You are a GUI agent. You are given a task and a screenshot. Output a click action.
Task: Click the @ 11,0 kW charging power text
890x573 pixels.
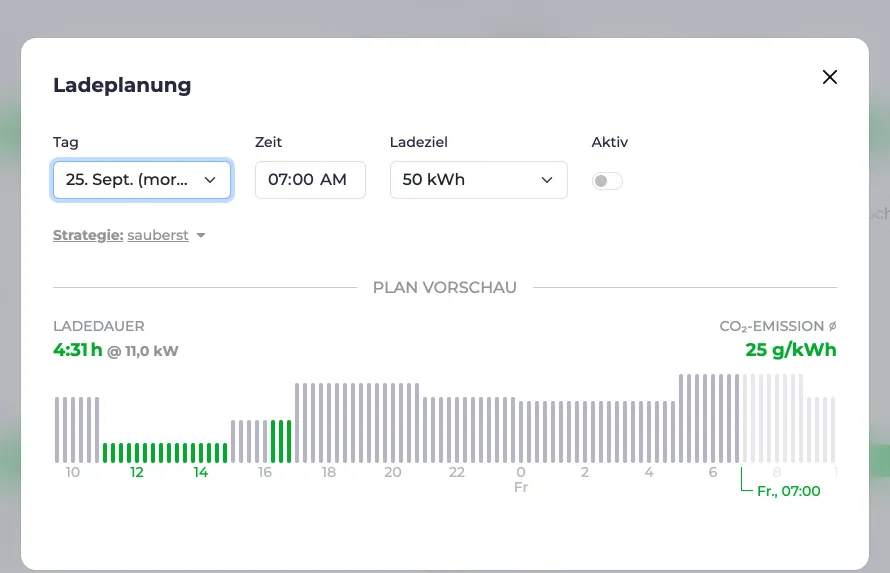143,351
